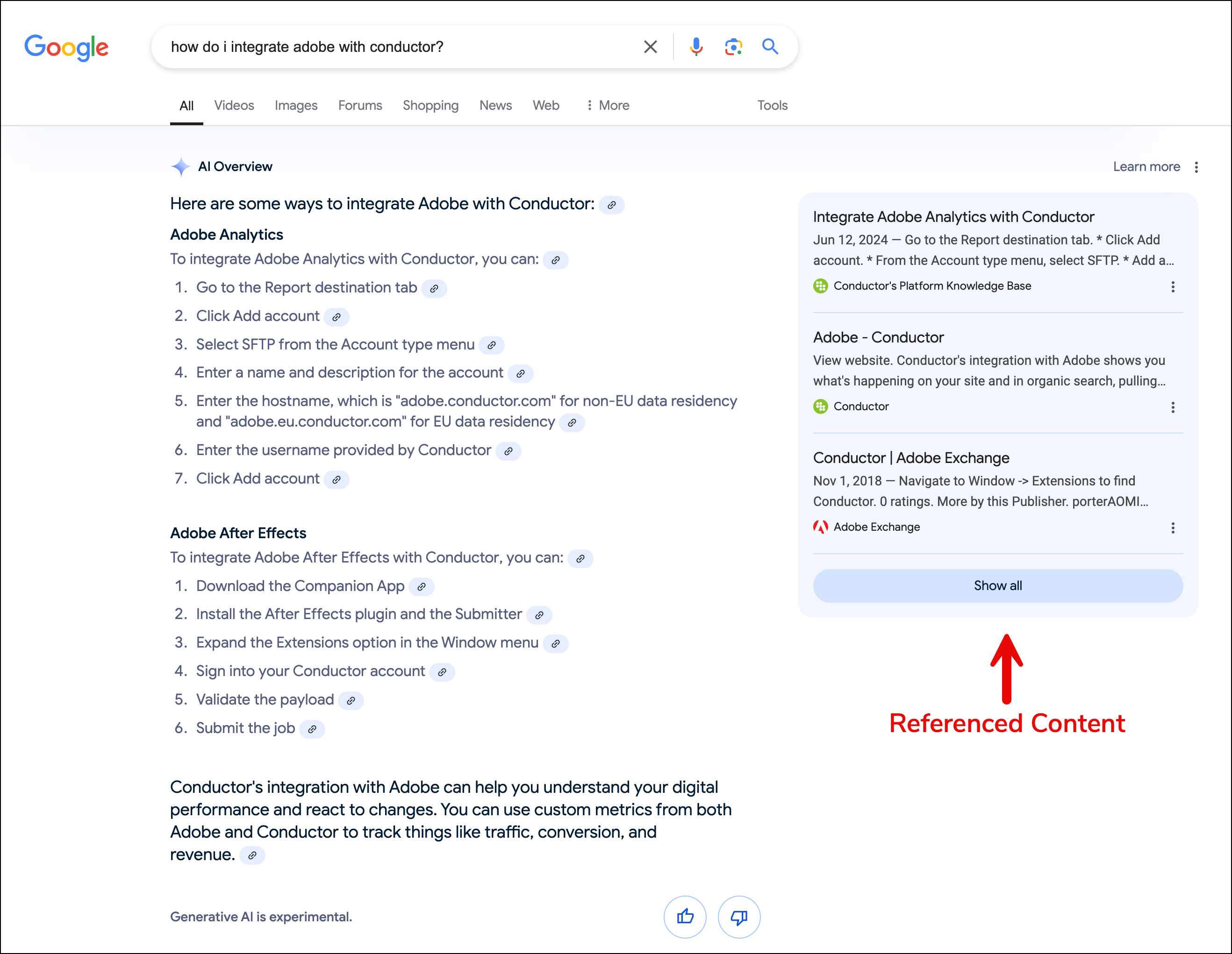Viewport: 1232px width, 954px height.
Task: Switch to the Web tab
Action: click(x=546, y=106)
